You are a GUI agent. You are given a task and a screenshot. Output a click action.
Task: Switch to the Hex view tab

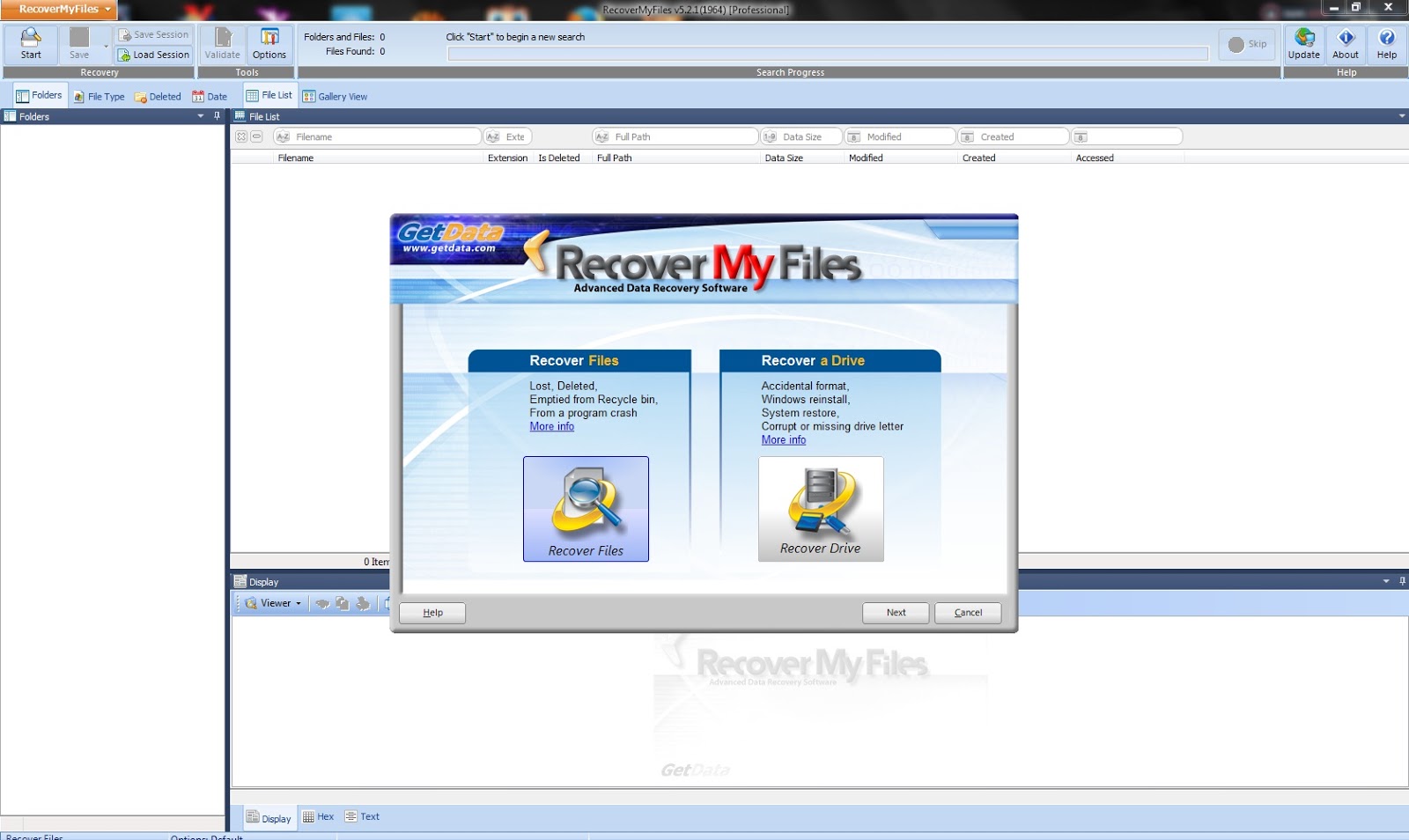318,817
